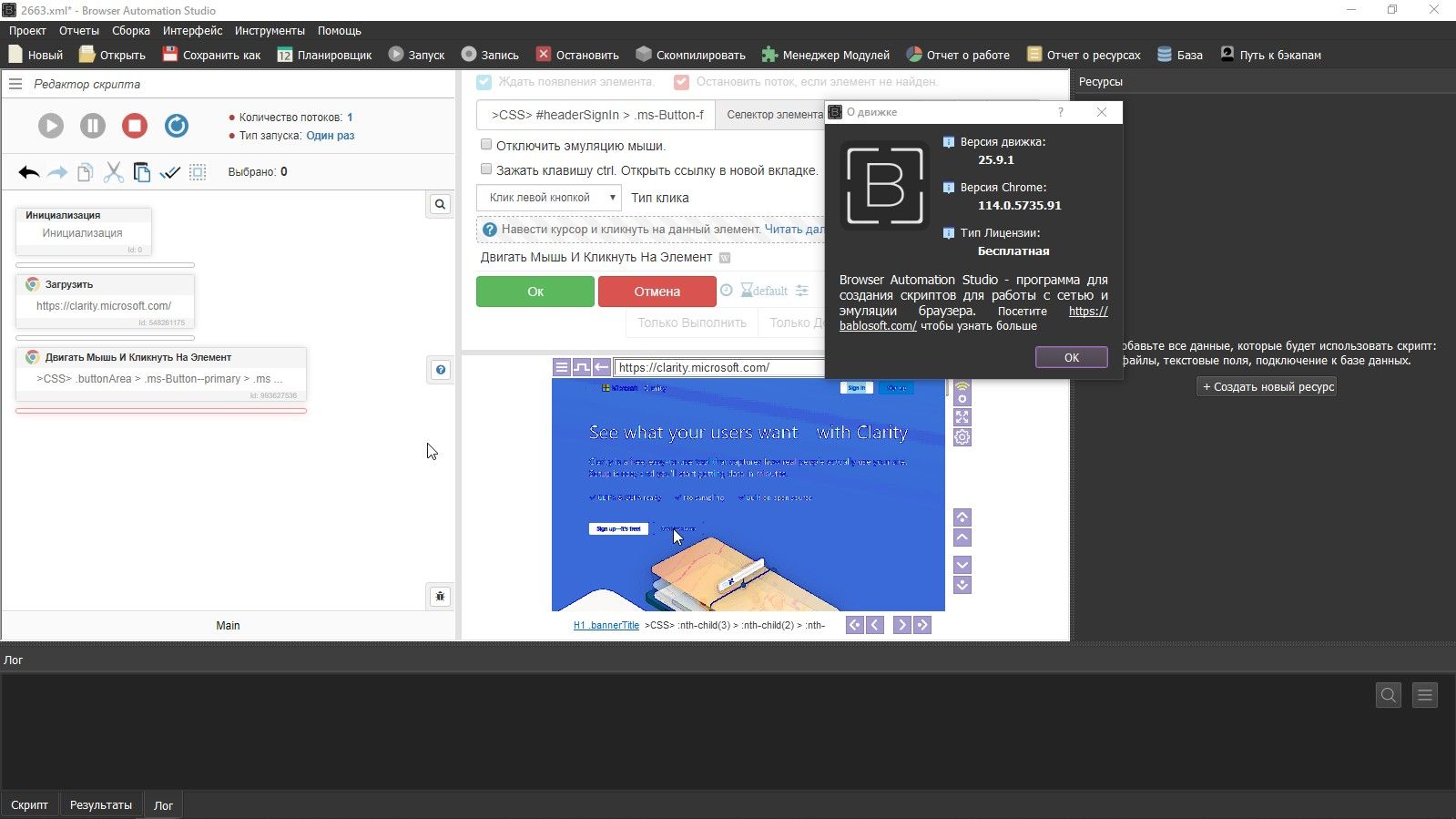Click the undo arrow in script editor
The height and width of the screenshot is (819, 1456).
click(29, 172)
